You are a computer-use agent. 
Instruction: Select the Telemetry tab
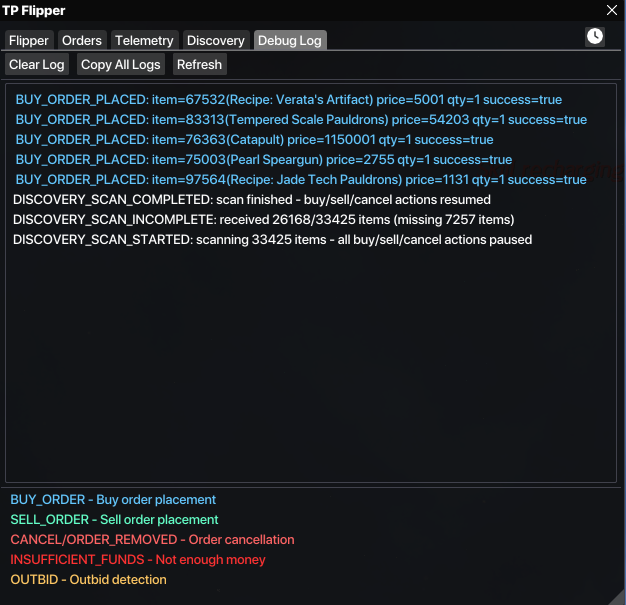[x=144, y=41]
